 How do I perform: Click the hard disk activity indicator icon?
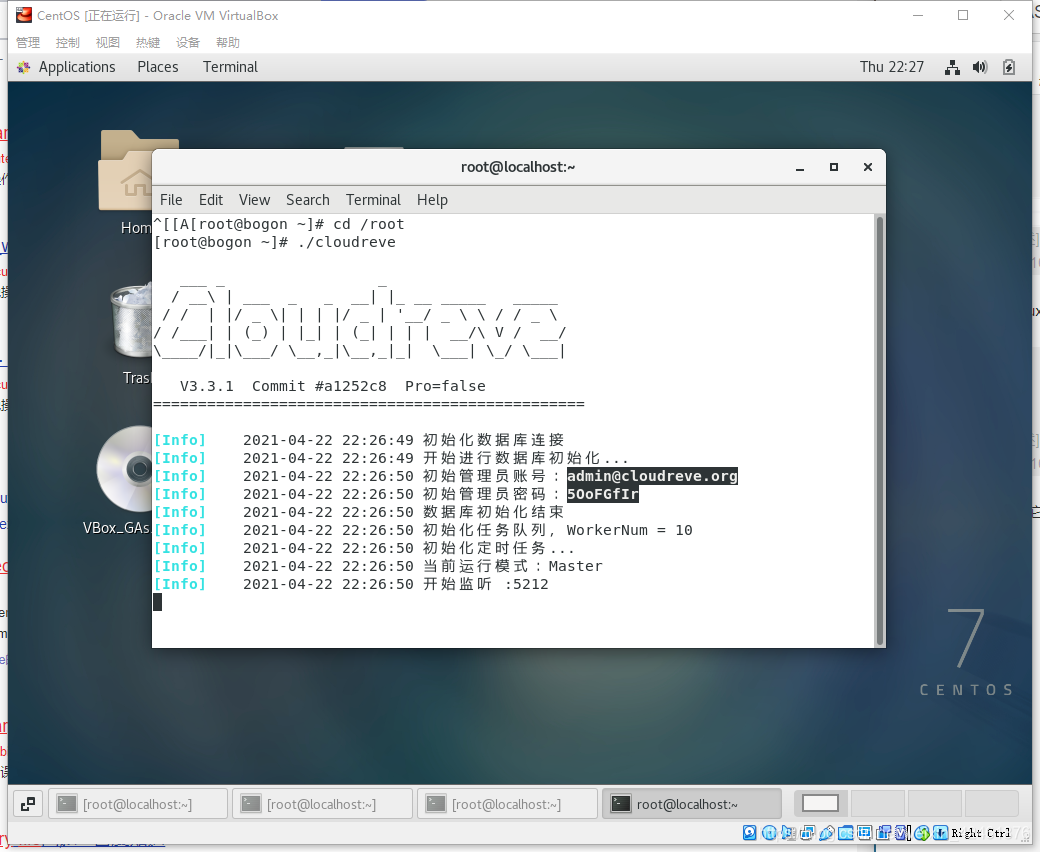(x=749, y=833)
